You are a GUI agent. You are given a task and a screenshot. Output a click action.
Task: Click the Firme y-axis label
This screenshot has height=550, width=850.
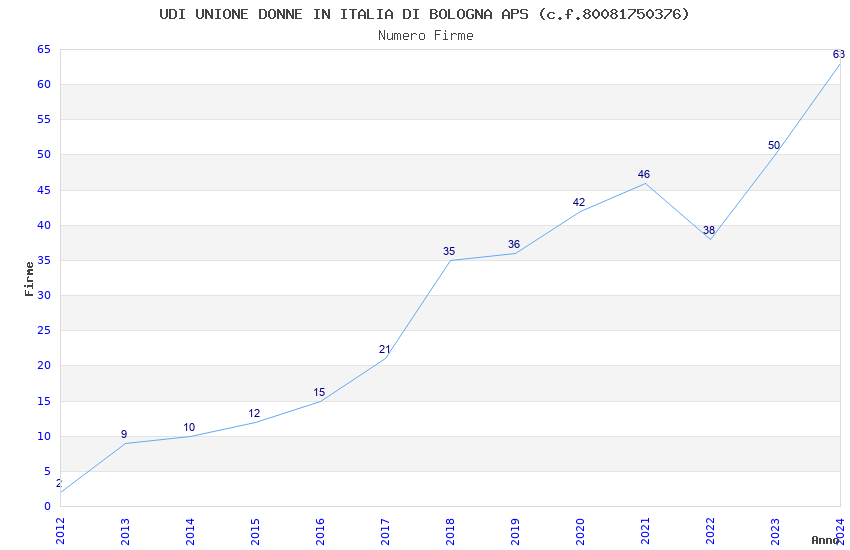tap(29, 279)
